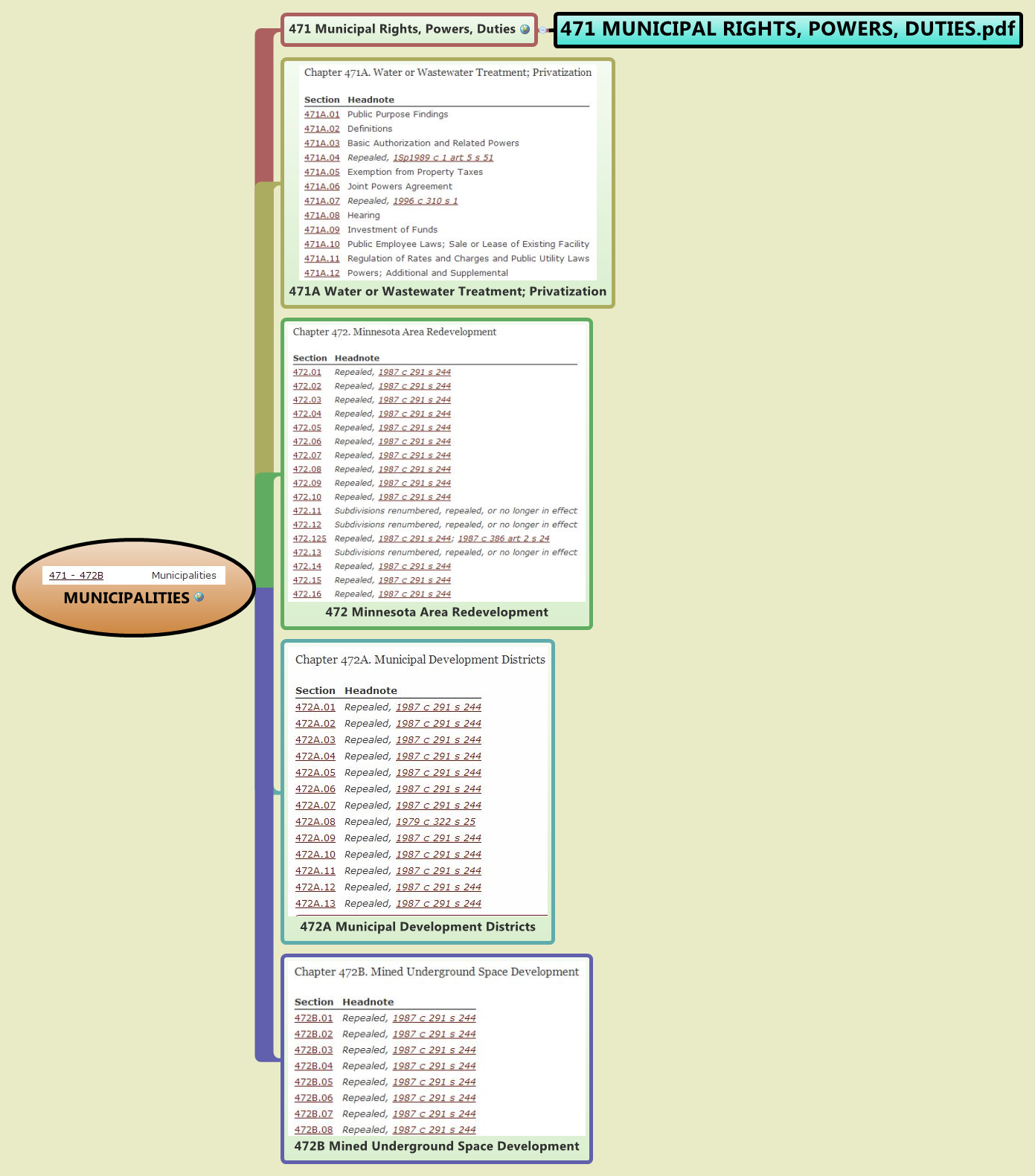Screen dimensions: 1035x1176
Task: Click the Municipalities text in central node table
Action: (184, 575)
